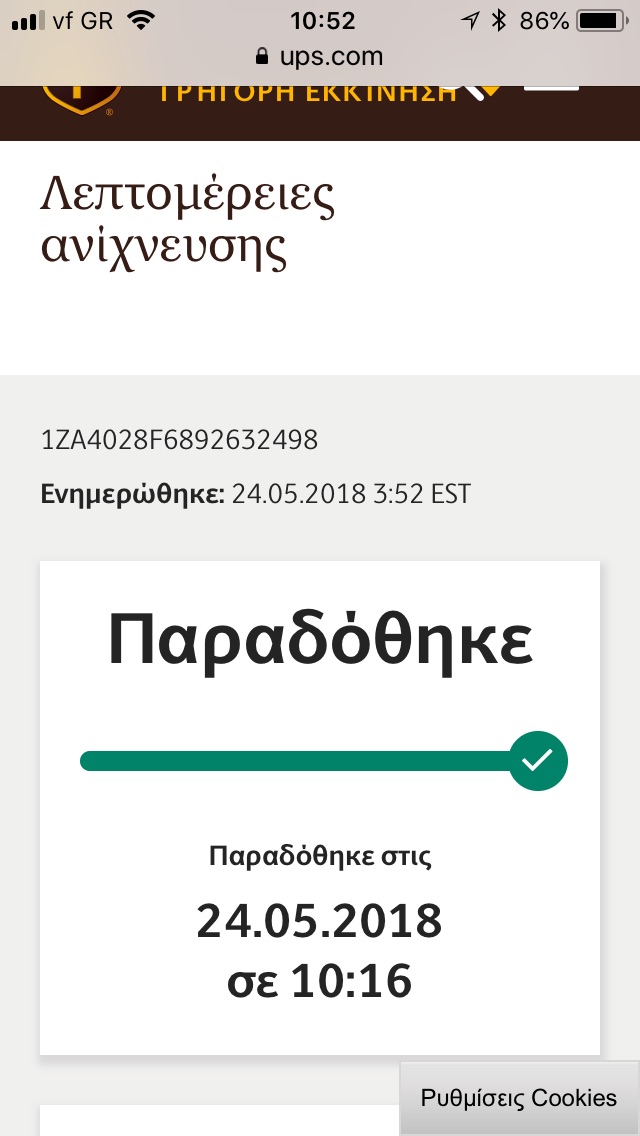Tap the 10:52 status bar clock
The width and height of the screenshot is (640, 1136).
click(x=322, y=21)
